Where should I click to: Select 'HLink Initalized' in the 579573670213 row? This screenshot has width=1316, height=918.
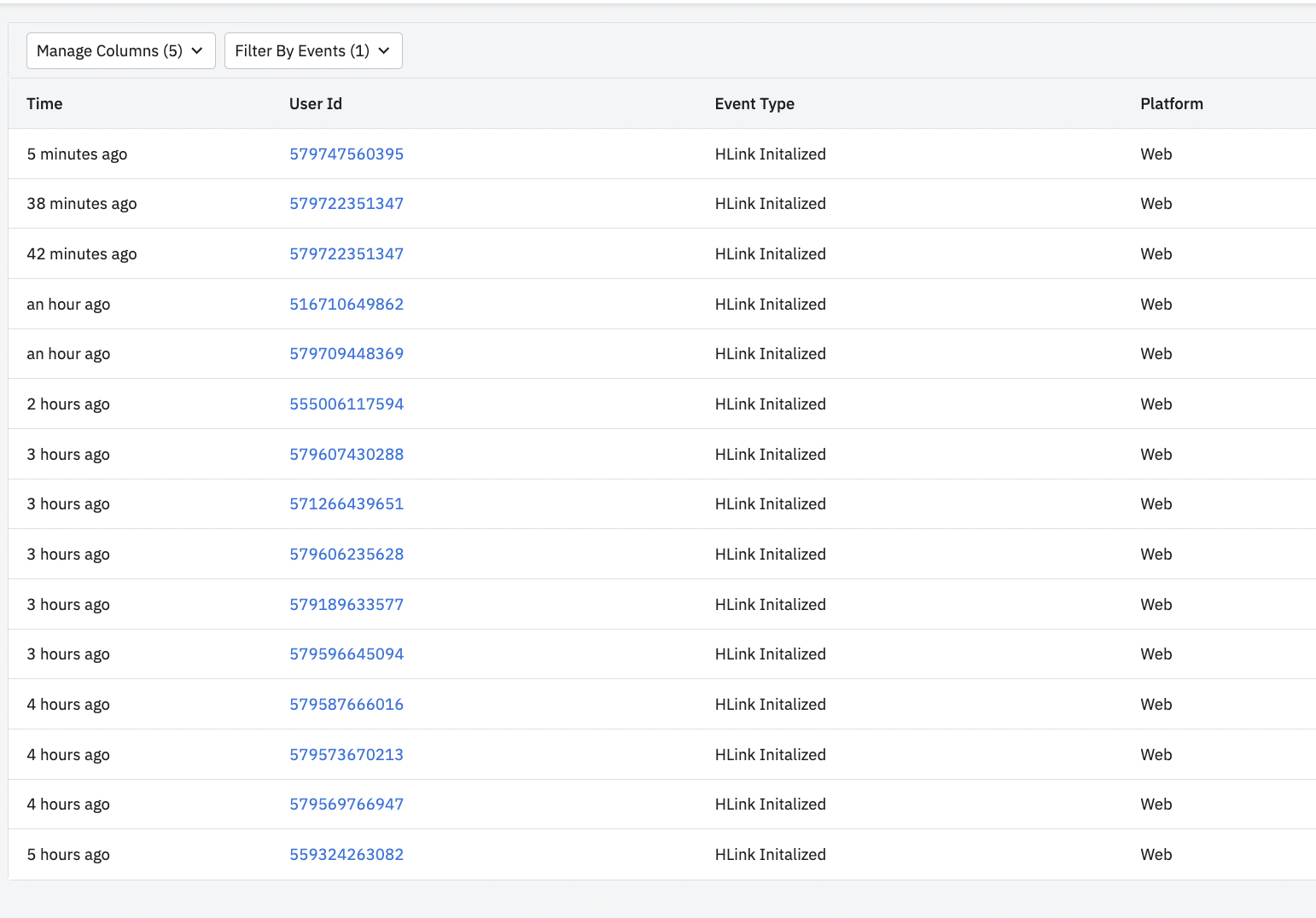(x=771, y=754)
